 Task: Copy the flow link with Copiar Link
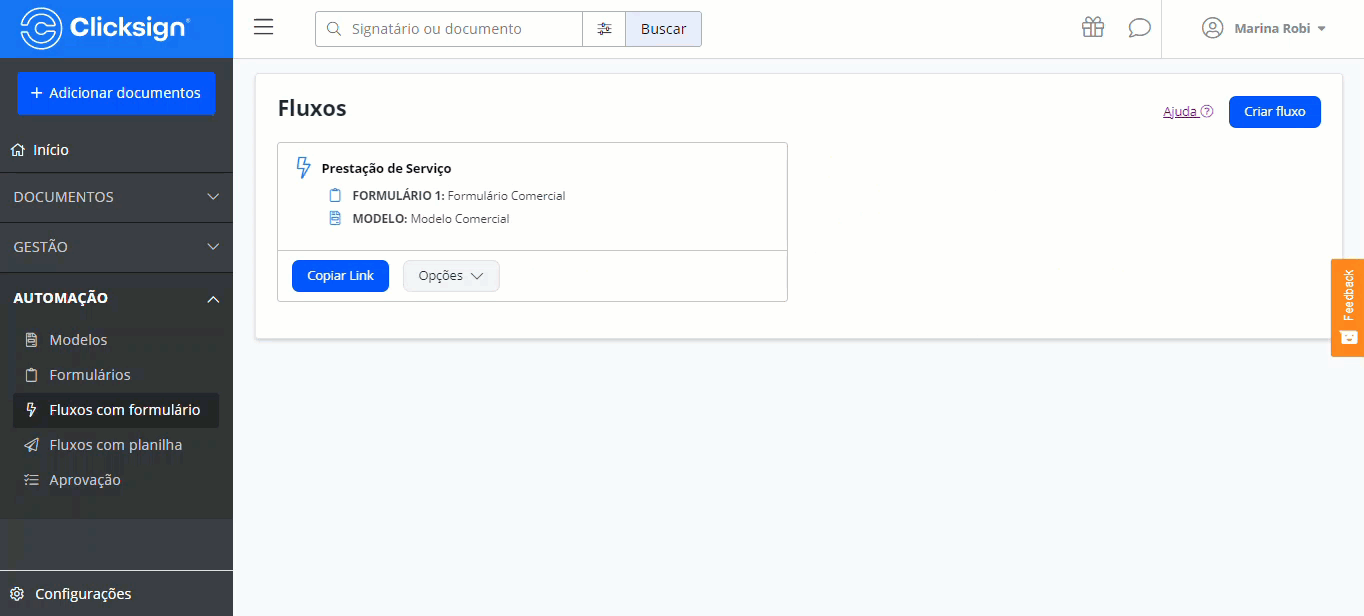(x=340, y=276)
